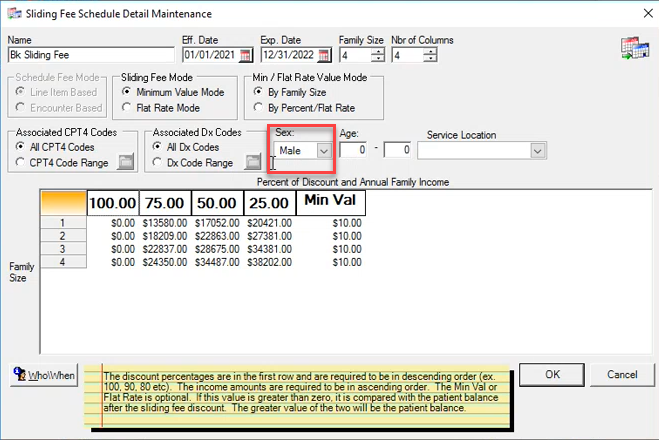Screen dimensions: 659x440
Task: Click the $28675.00 income cell
Action: pos(217,249)
